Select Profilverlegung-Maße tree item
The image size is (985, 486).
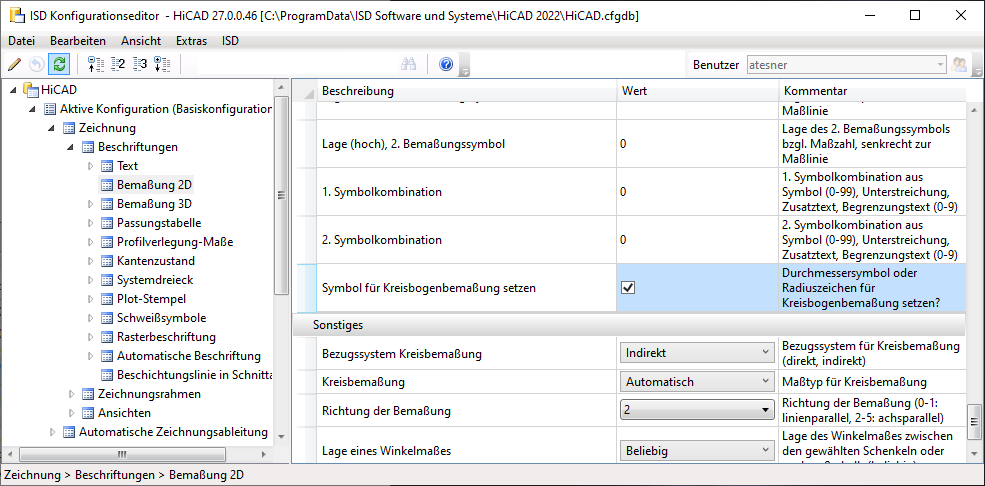tap(175, 242)
